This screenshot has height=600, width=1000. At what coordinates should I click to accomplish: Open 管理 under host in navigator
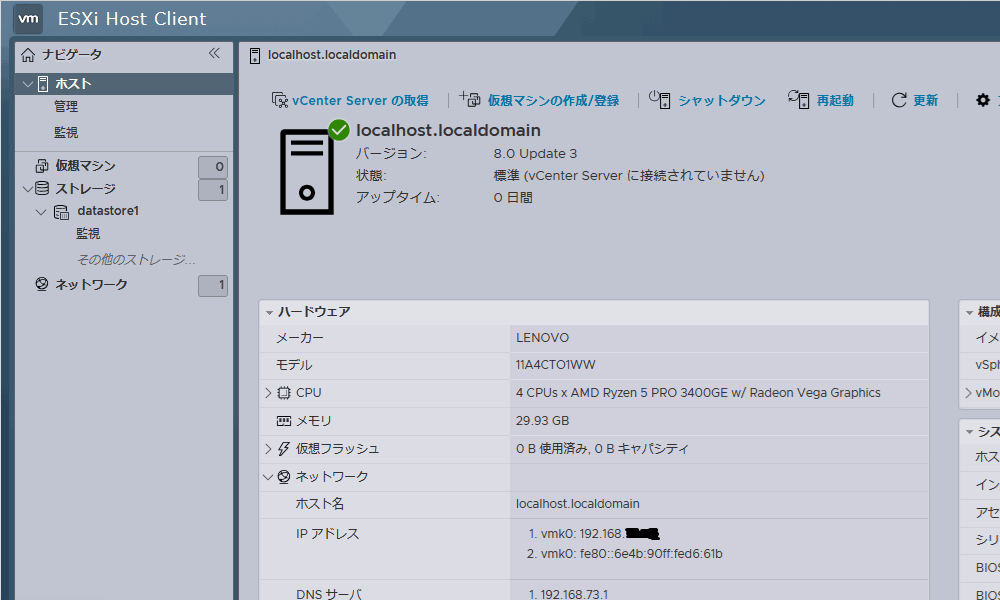point(66,106)
